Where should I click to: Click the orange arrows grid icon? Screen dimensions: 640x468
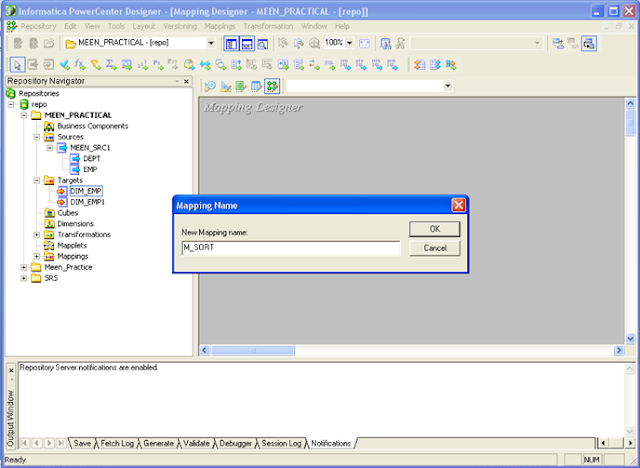(419, 64)
